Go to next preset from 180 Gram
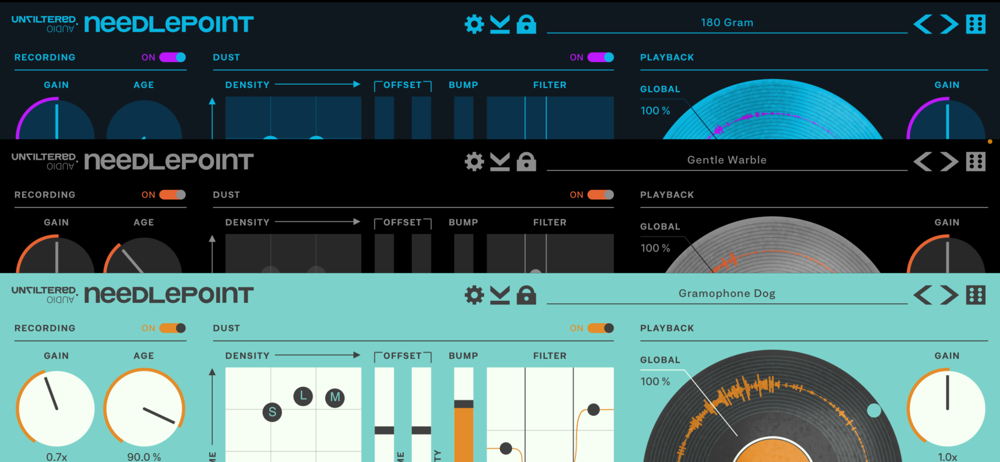The height and width of the screenshot is (462, 1000). [x=949, y=24]
